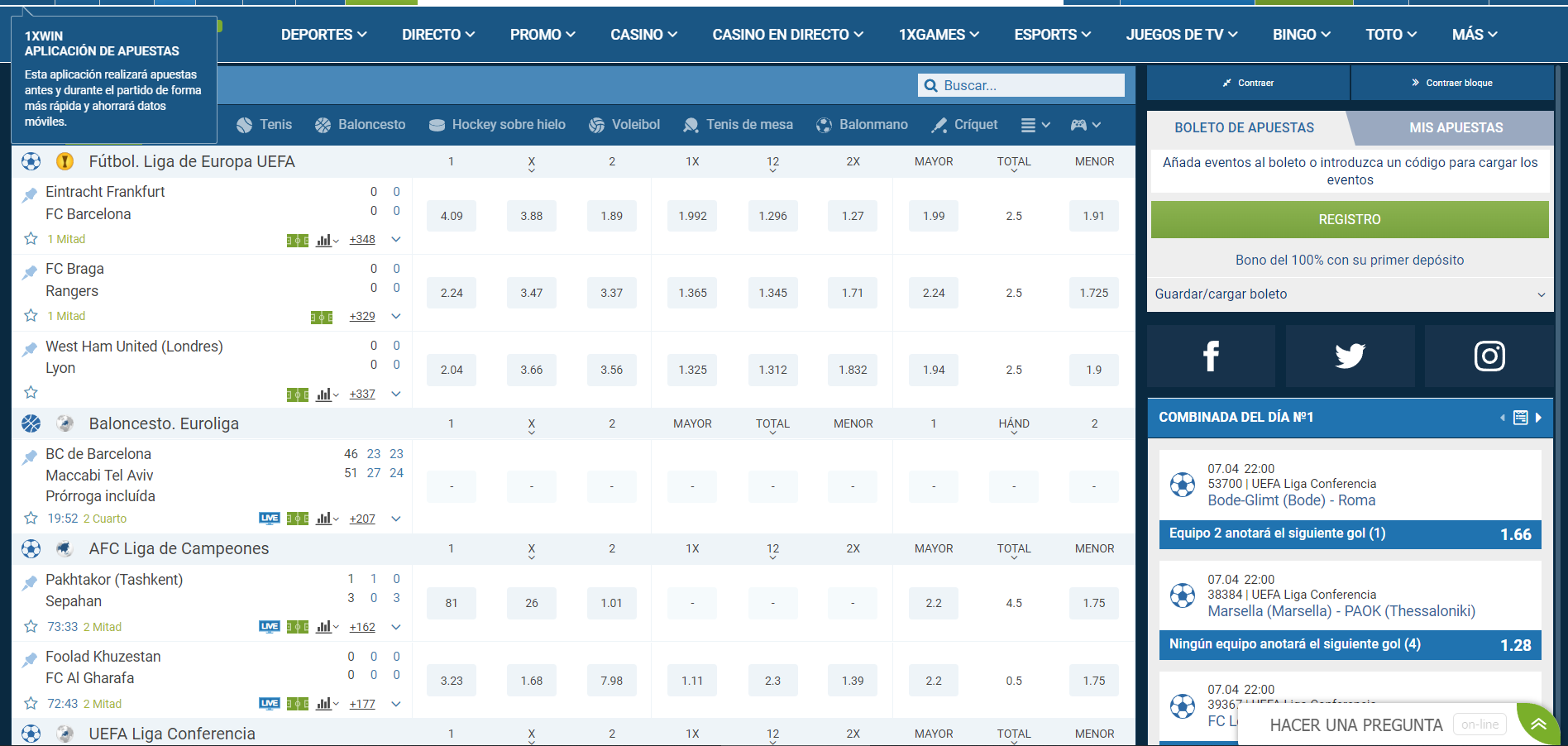Add Foolad Khuzestan match to favorites

[31, 703]
